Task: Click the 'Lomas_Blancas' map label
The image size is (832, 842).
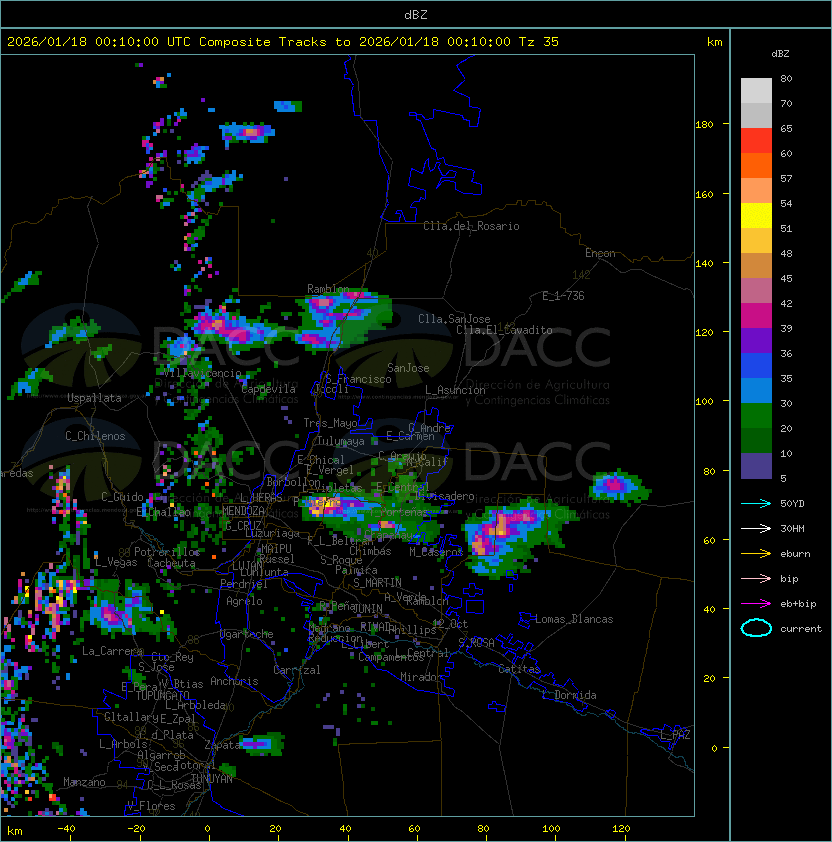Action: click(574, 619)
